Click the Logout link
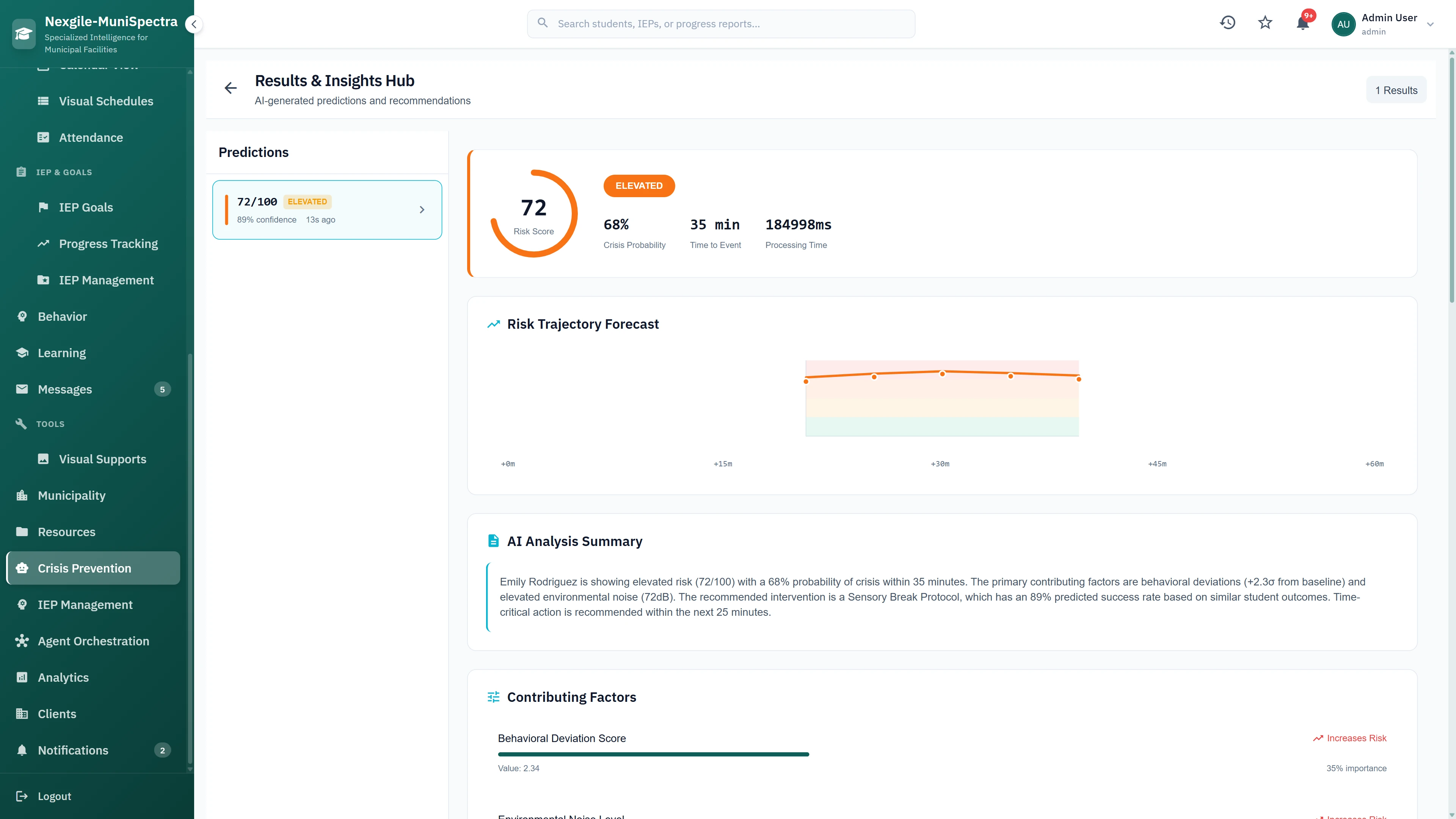Screen dimensions: 1456x819 [54, 796]
